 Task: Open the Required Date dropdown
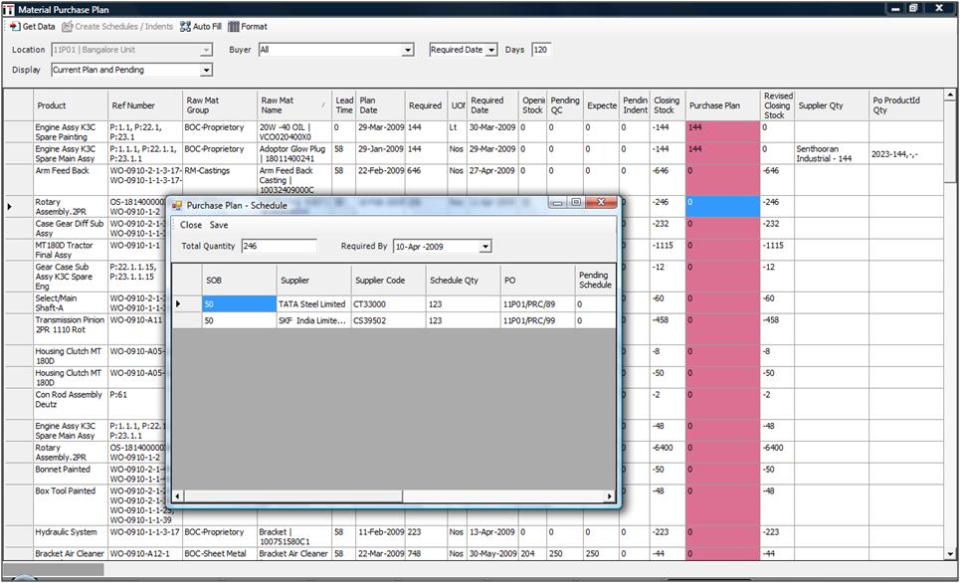(491, 50)
